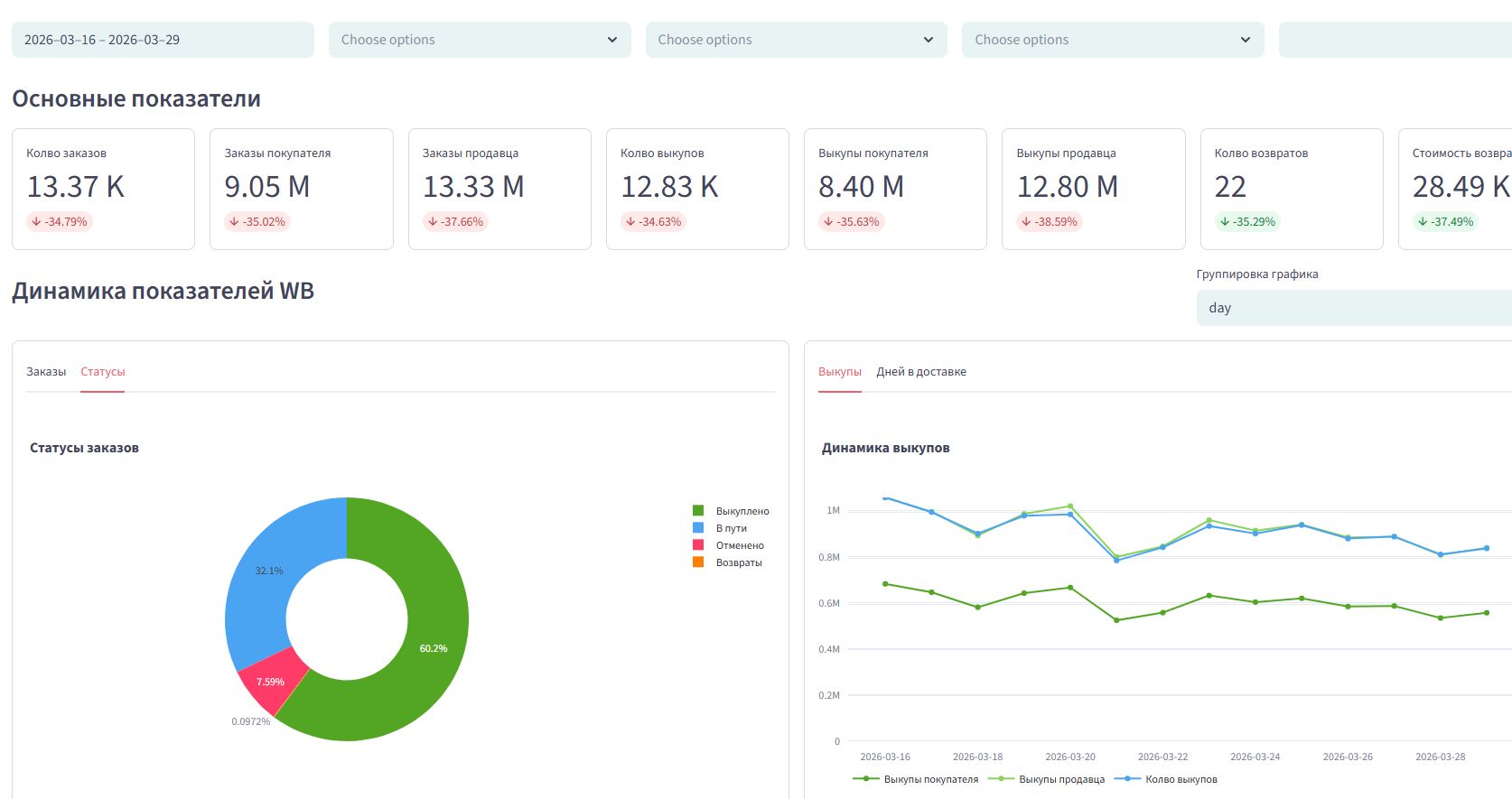Open the first Choose options dropdown beside date range
The height and width of the screenshot is (799, 1512).
pyautogui.click(x=480, y=40)
